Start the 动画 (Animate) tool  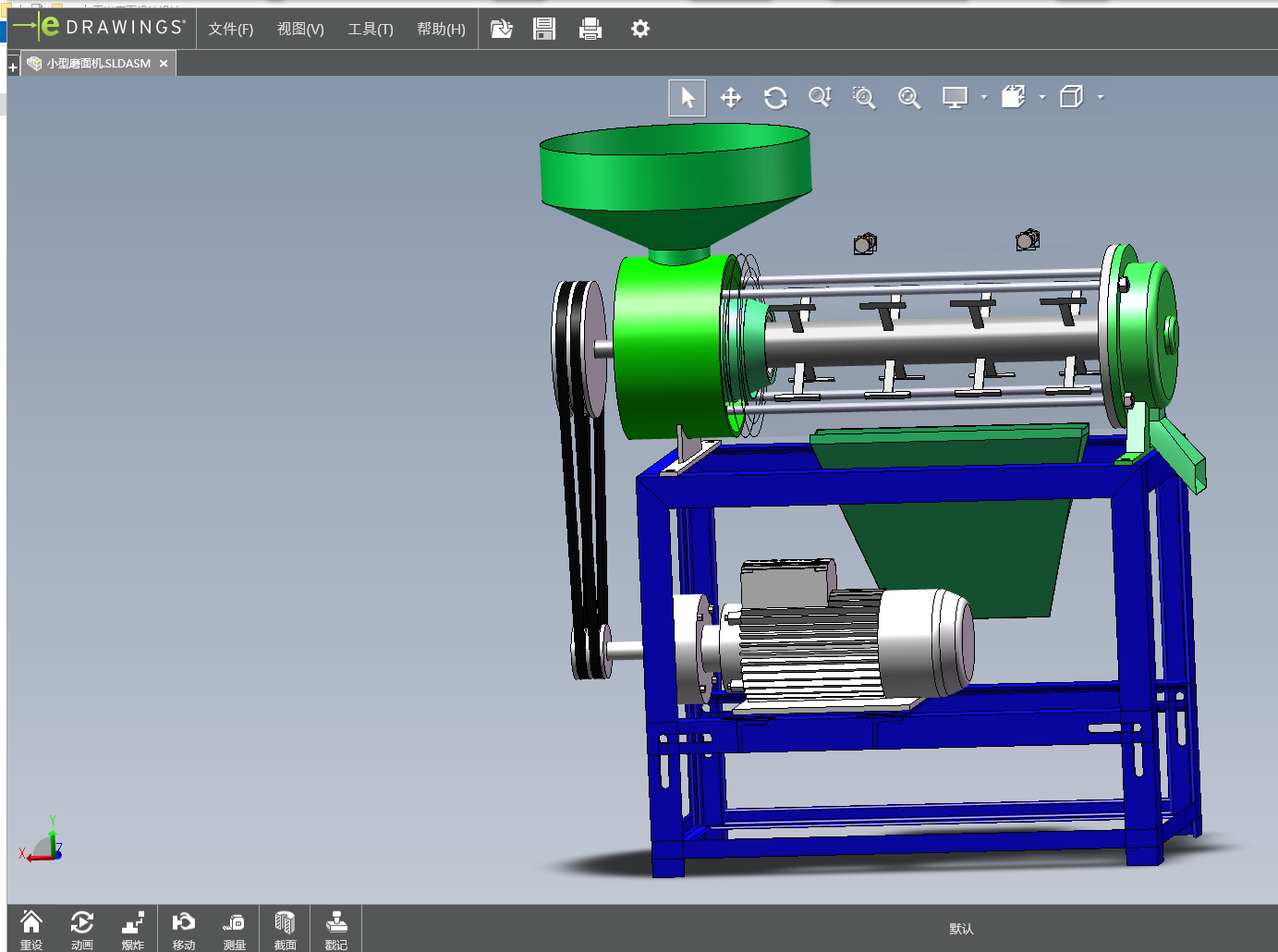click(x=82, y=930)
